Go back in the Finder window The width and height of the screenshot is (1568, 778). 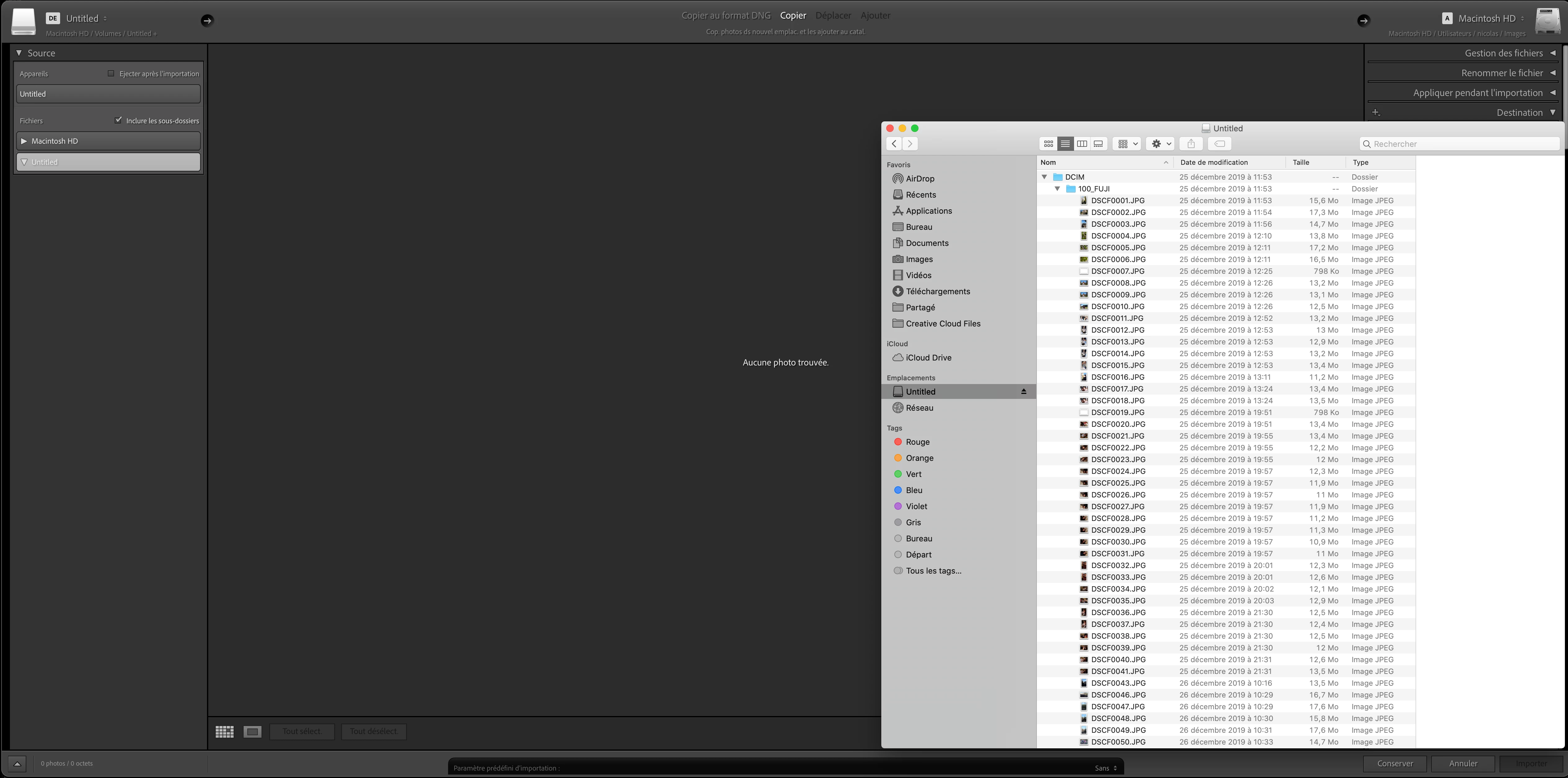point(894,144)
